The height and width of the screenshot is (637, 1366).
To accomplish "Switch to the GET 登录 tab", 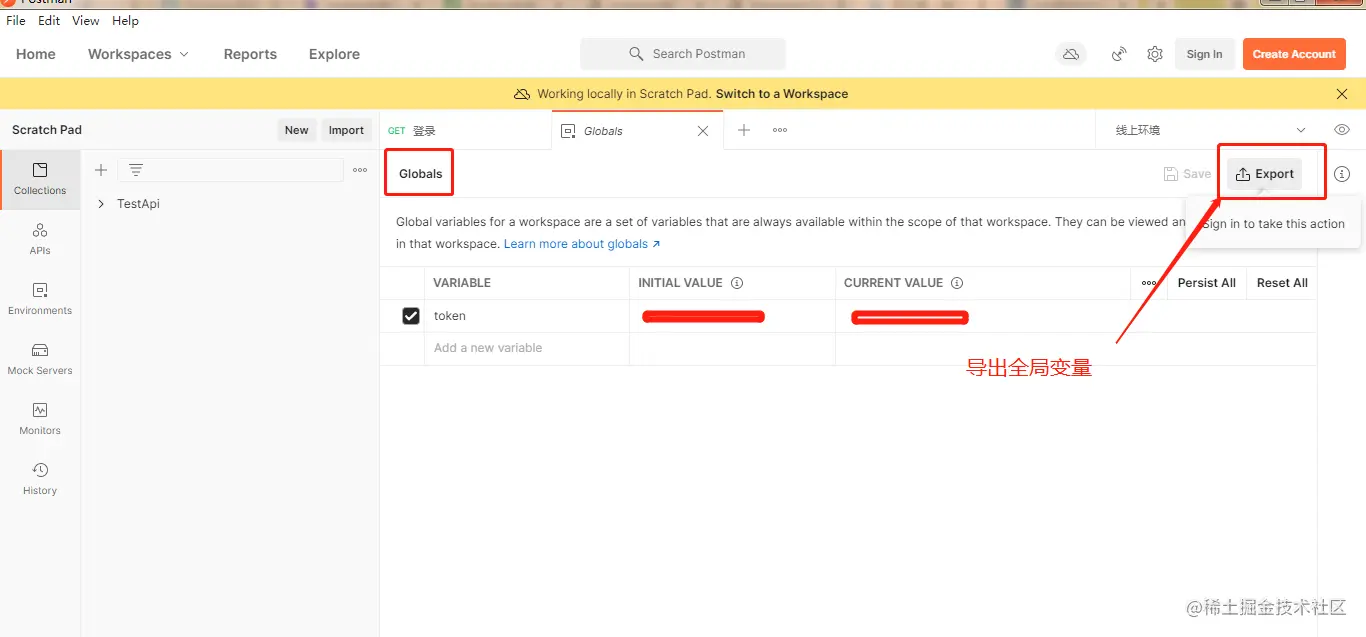I will pyautogui.click(x=465, y=130).
